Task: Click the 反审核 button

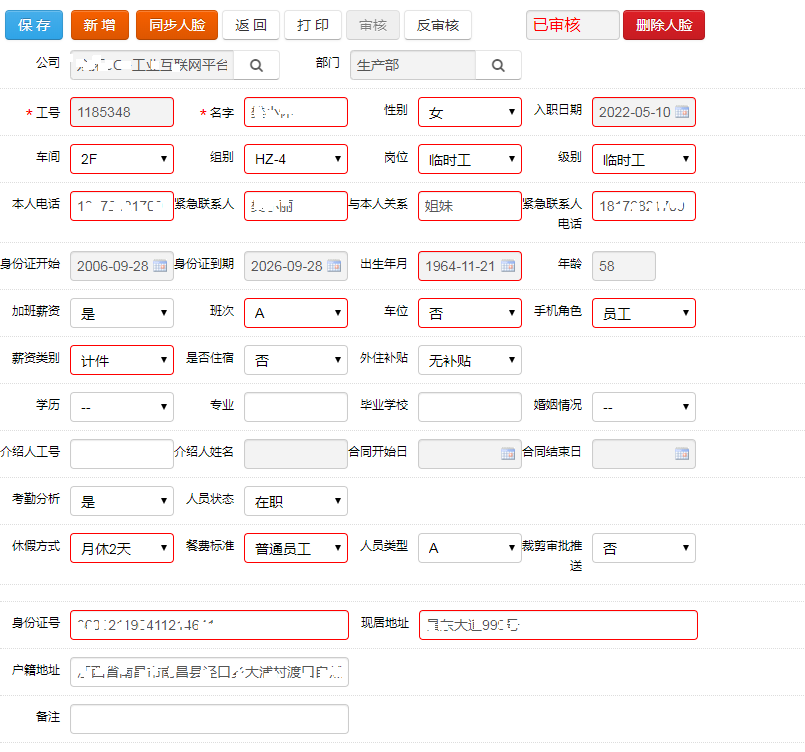Action: tap(438, 25)
